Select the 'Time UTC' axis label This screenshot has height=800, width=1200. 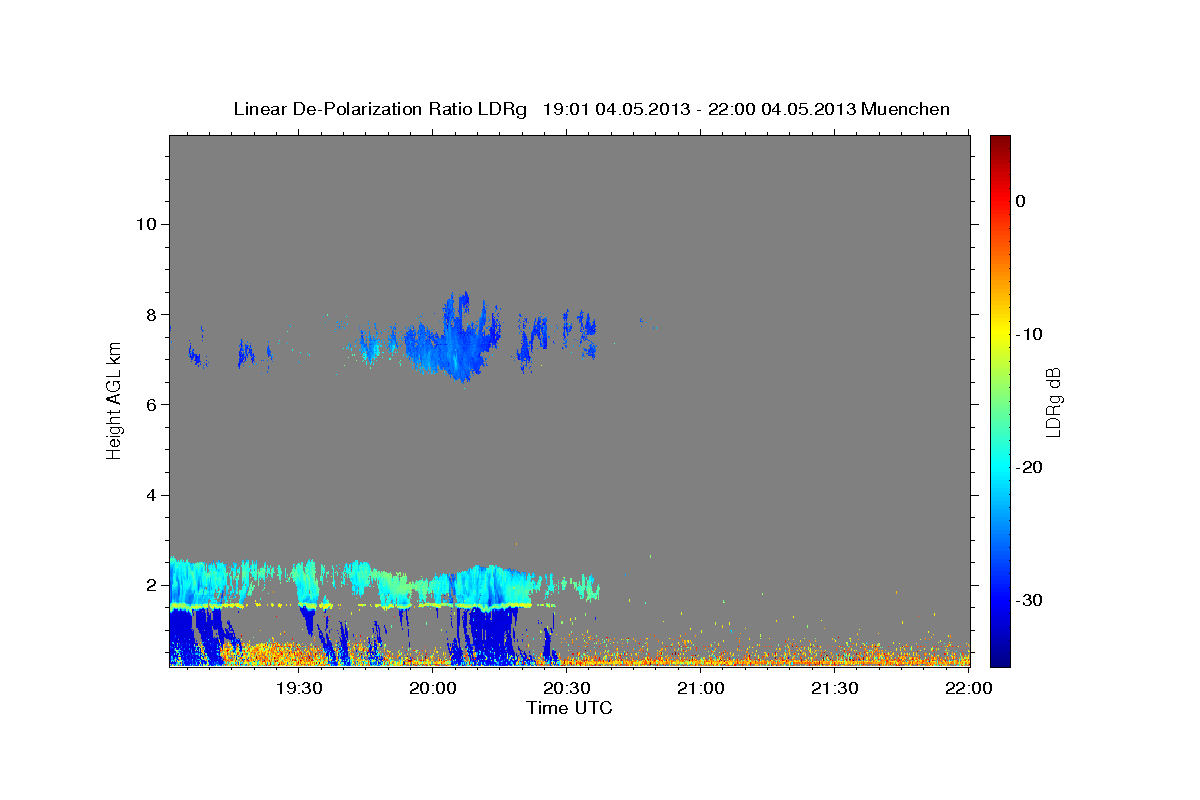pos(569,708)
